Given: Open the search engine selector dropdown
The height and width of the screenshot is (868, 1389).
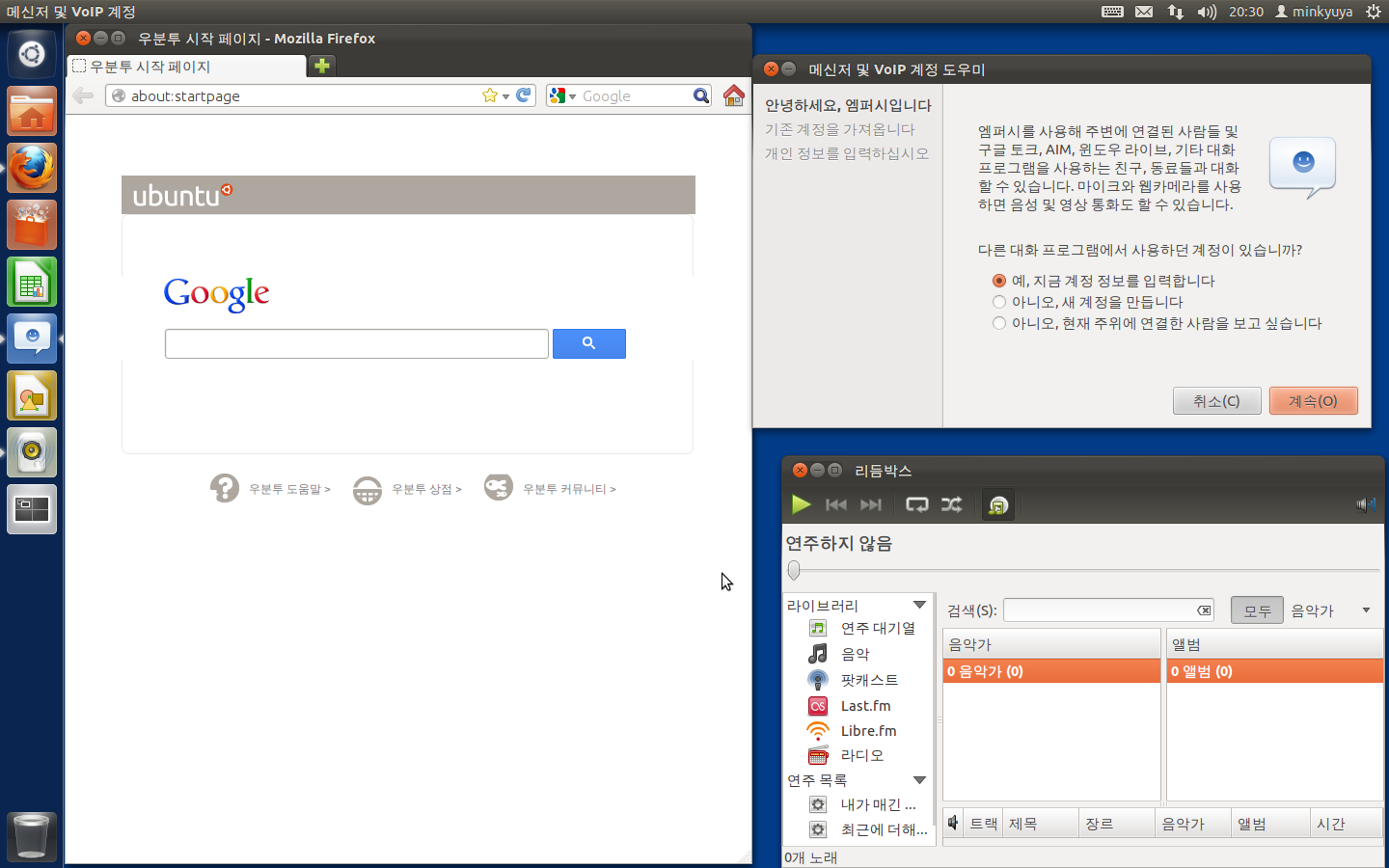Looking at the screenshot, I should pyautogui.click(x=562, y=95).
